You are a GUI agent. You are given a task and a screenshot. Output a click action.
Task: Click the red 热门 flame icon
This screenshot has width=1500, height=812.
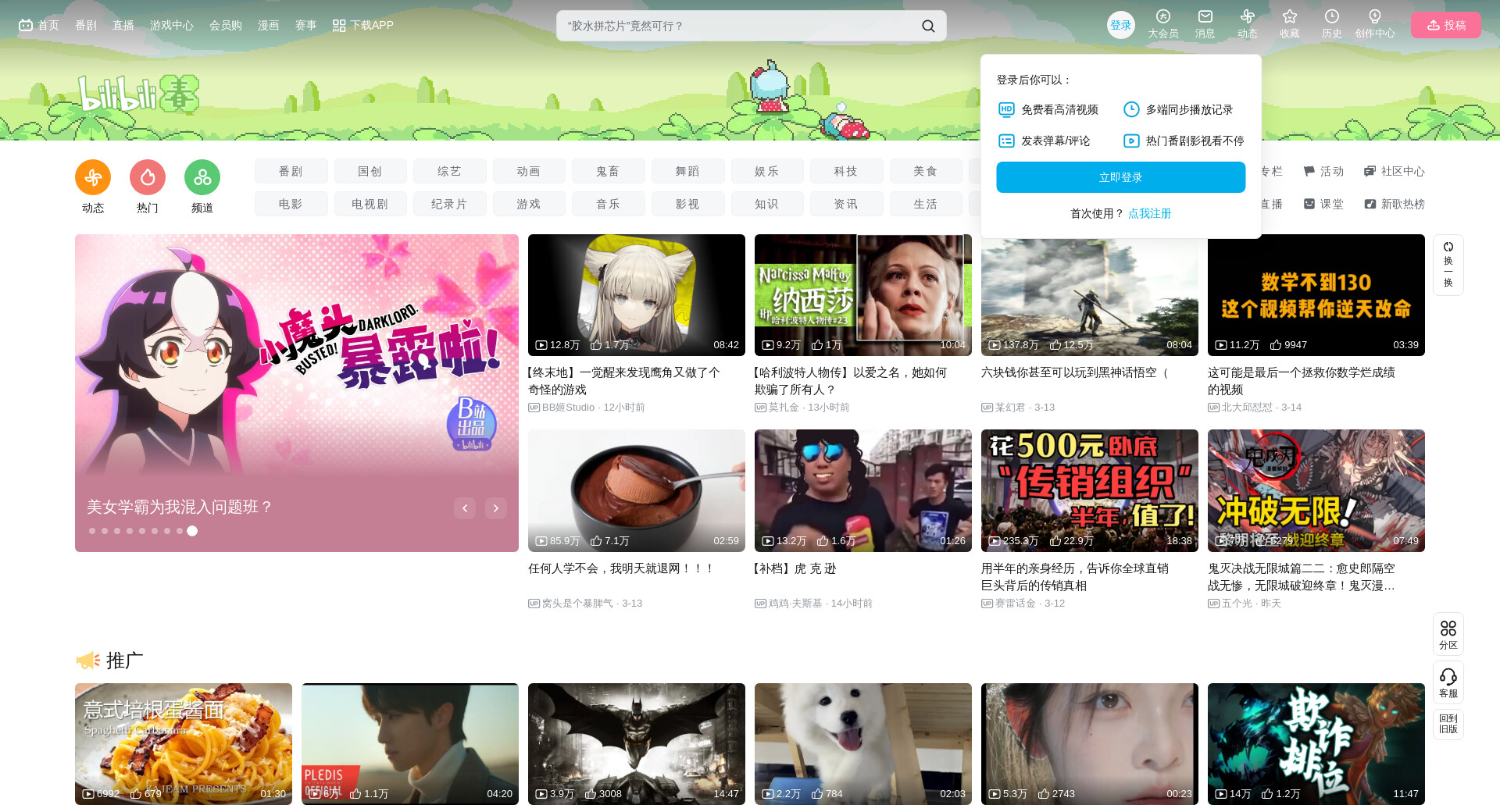coord(148,178)
